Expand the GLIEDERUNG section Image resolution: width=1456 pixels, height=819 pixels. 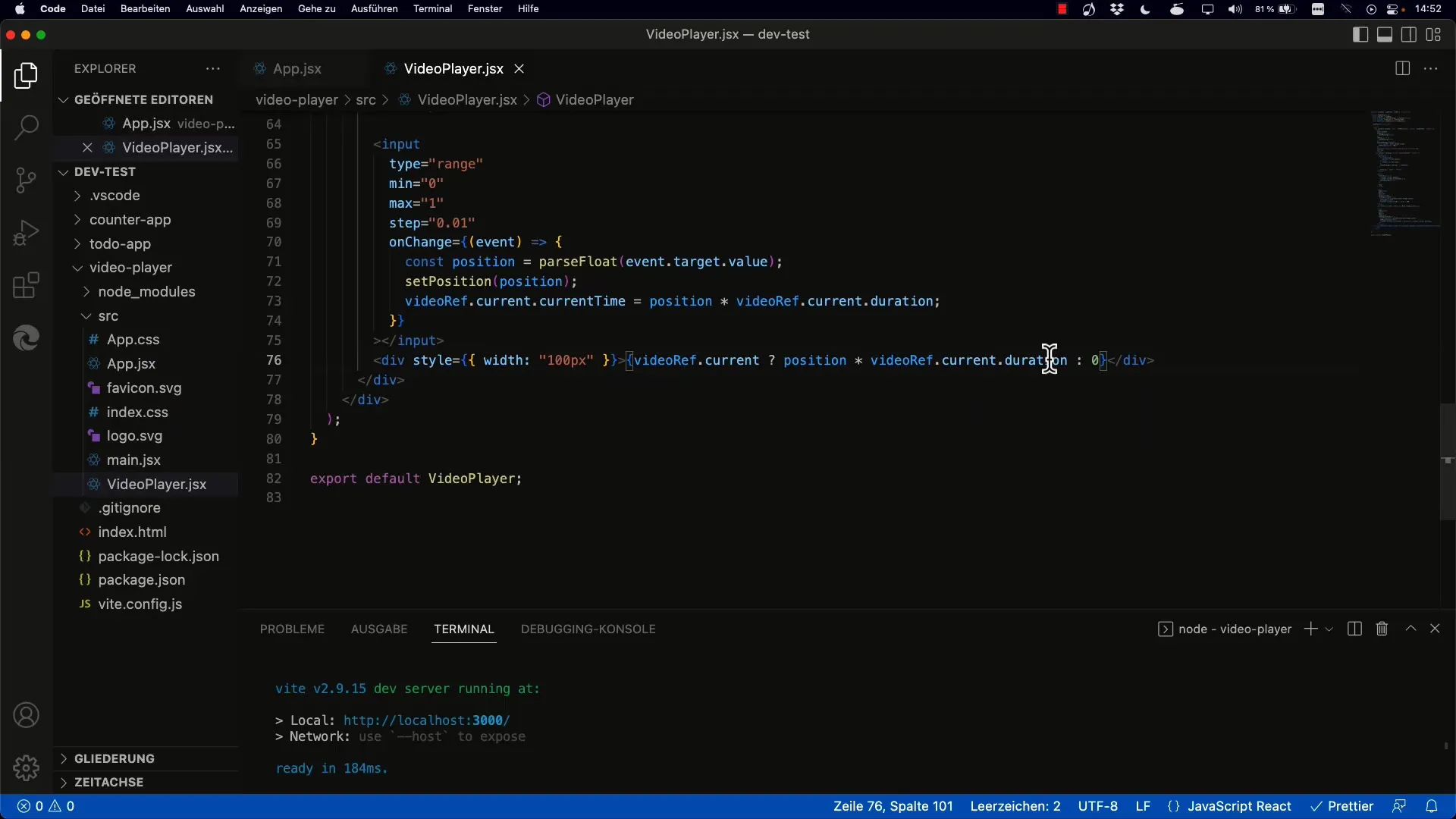click(x=115, y=758)
